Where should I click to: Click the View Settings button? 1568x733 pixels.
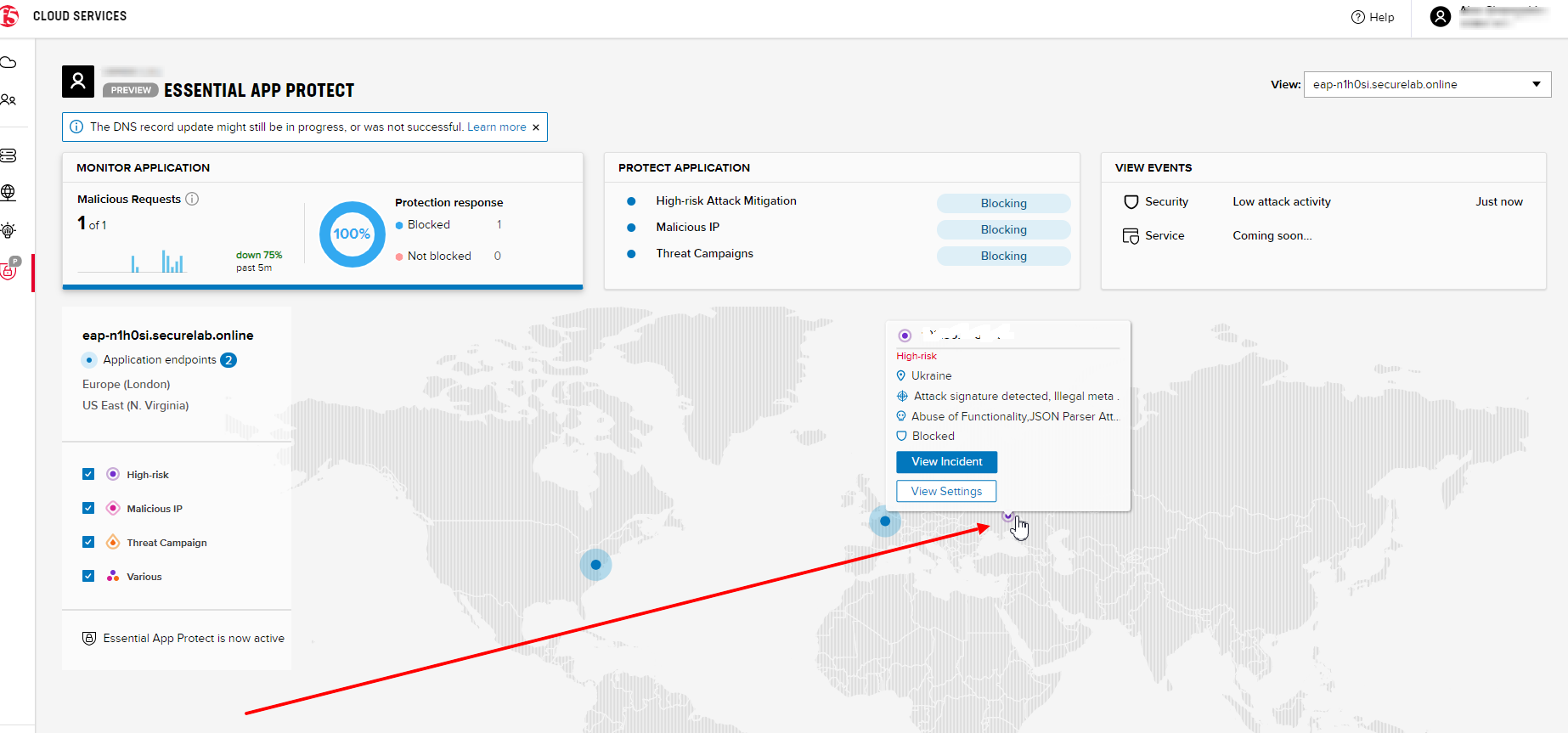(946, 491)
